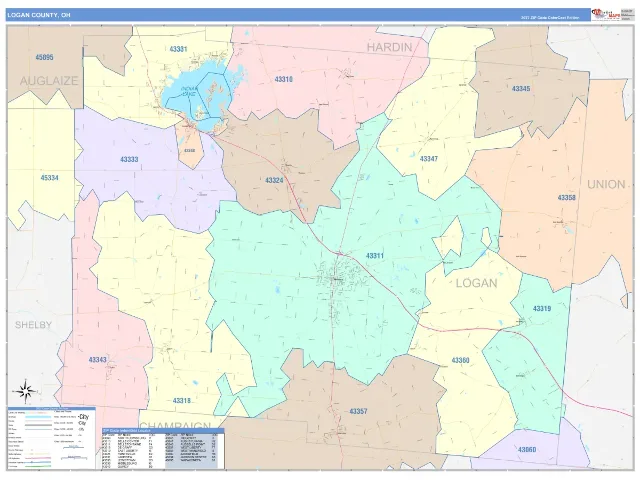Open the ZIP Code Index/Grid Locator table

pos(163,449)
